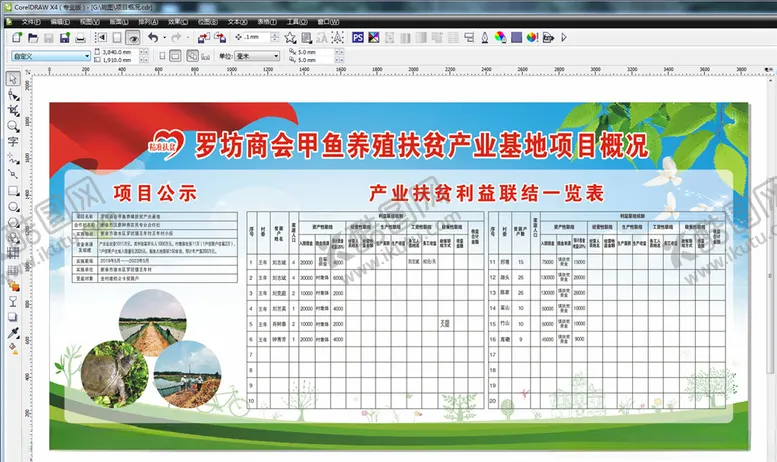Open the 文件(F) menu
This screenshot has height=462, width=777.
click(x=31, y=22)
